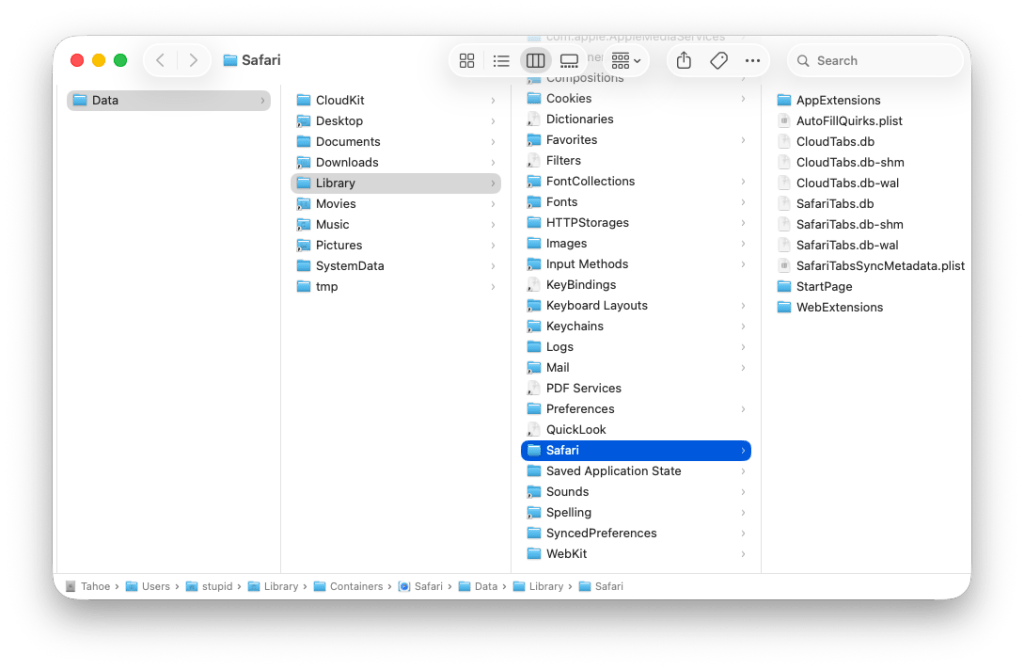Select the Keychains folder
1024x669 pixels.
(x=574, y=326)
